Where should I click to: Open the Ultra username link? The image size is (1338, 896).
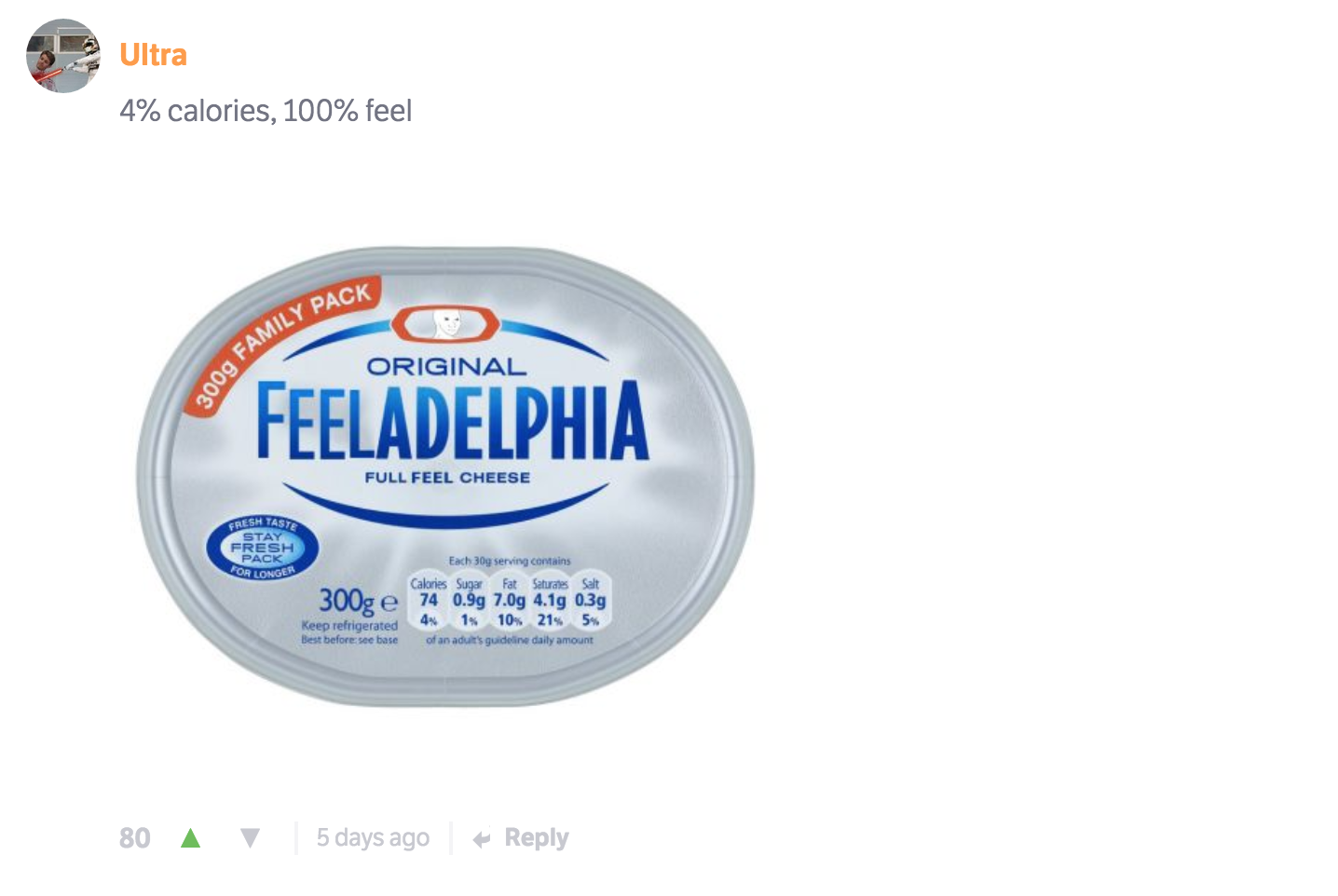click(154, 55)
